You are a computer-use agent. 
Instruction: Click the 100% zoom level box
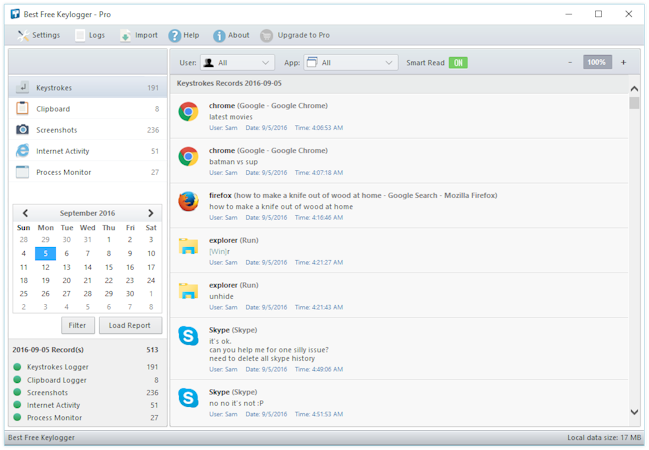coord(597,63)
